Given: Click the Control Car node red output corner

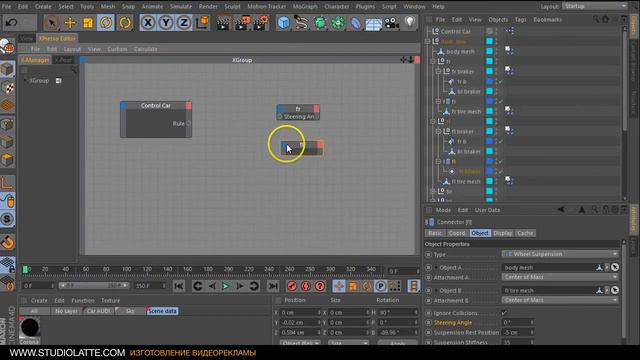Looking at the screenshot, I should click(189, 105).
